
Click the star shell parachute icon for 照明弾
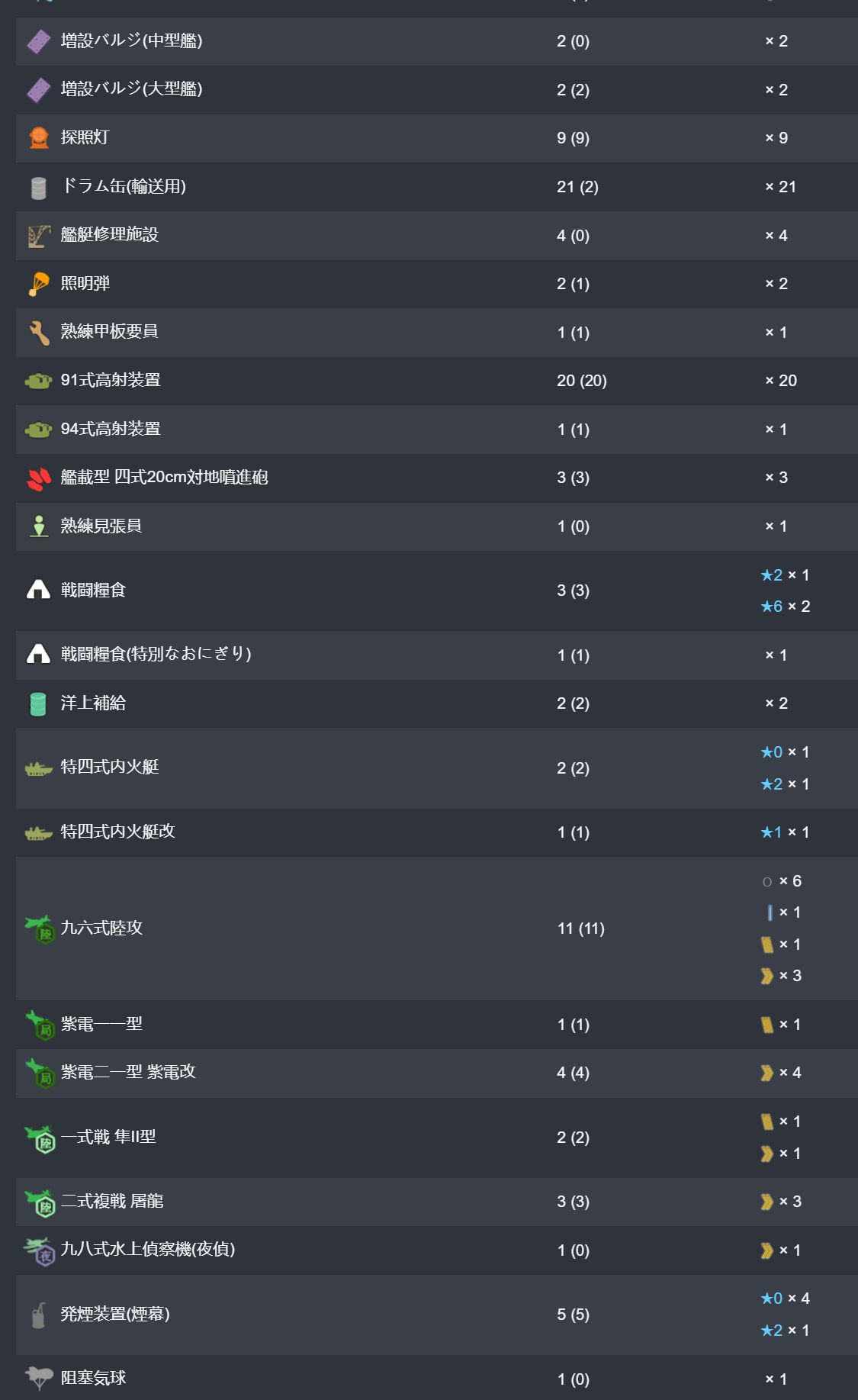pyautogui.click(x=39, y=284)
